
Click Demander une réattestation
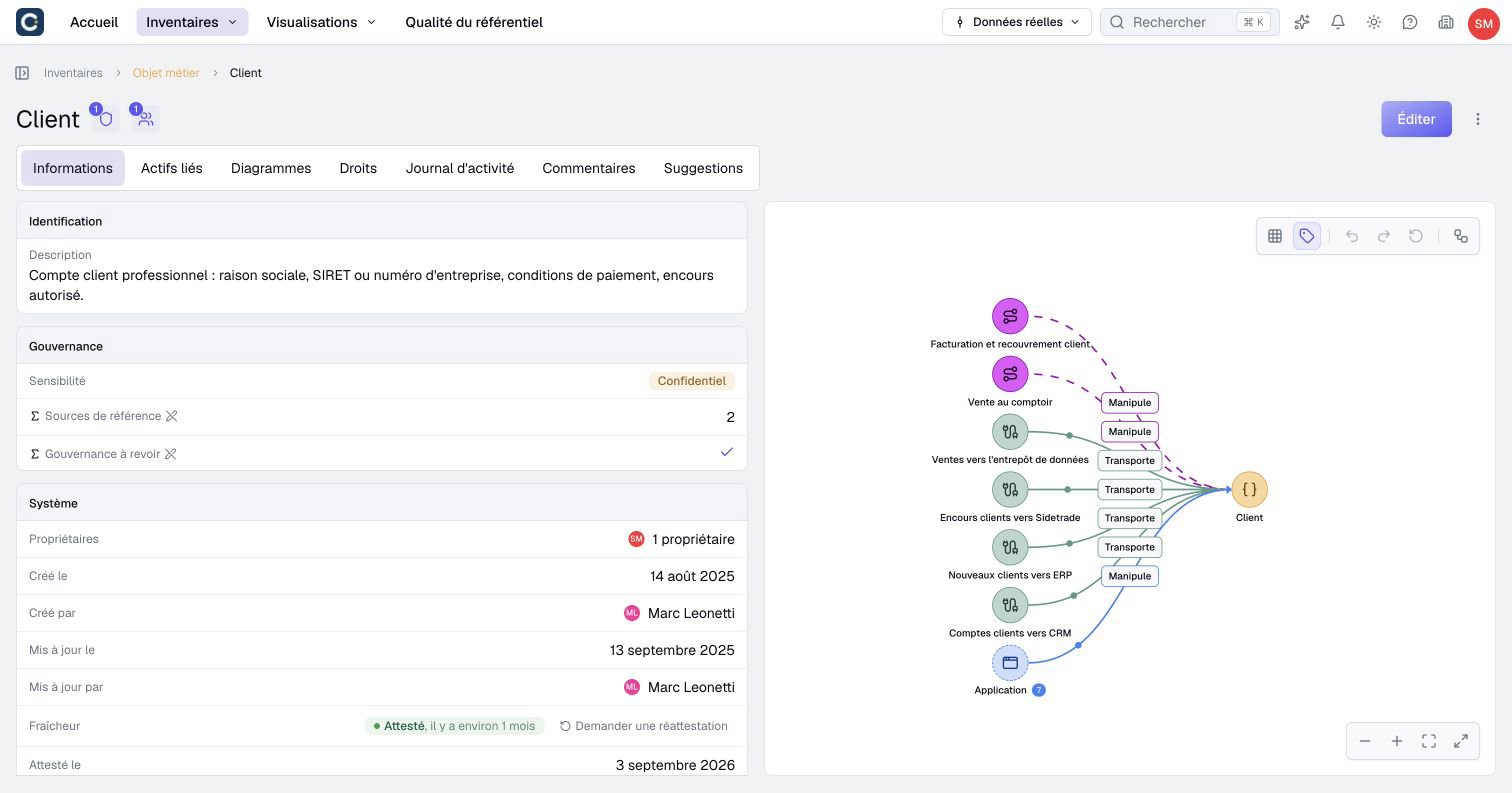tap(643, 726)
